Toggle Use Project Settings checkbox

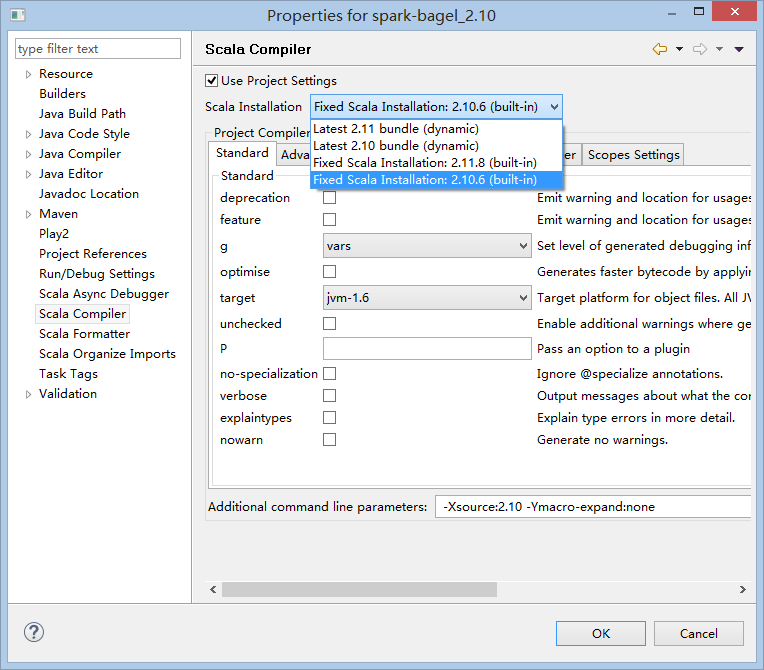click(211, 80)
